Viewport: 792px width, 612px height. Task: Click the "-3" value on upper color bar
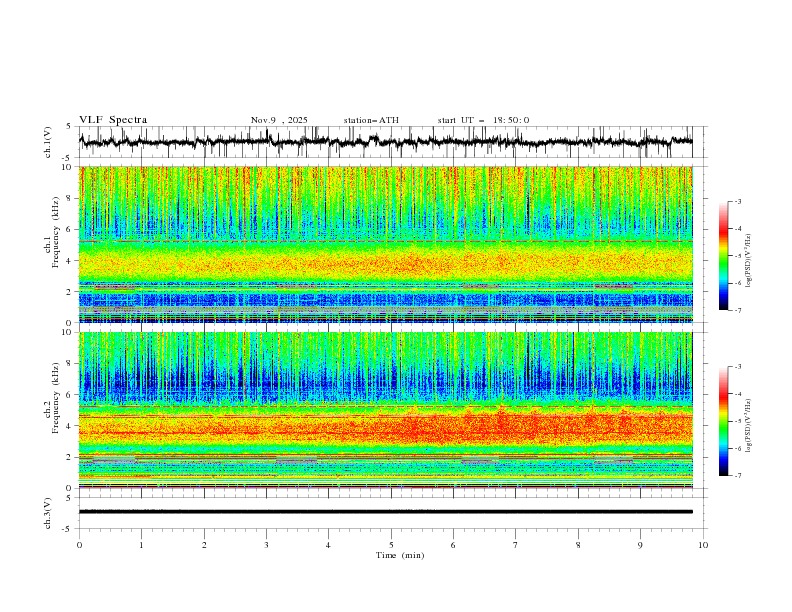pyautogui.click(x=737, y=201)
